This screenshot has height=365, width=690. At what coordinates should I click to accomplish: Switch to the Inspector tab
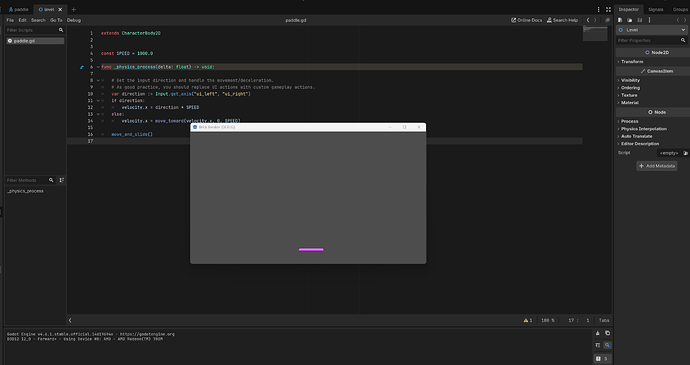coord(628,9)
